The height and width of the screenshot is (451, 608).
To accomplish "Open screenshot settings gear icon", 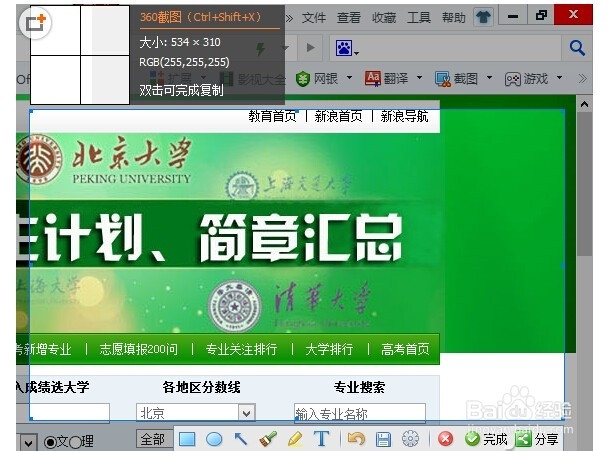I will coord(410,439).
